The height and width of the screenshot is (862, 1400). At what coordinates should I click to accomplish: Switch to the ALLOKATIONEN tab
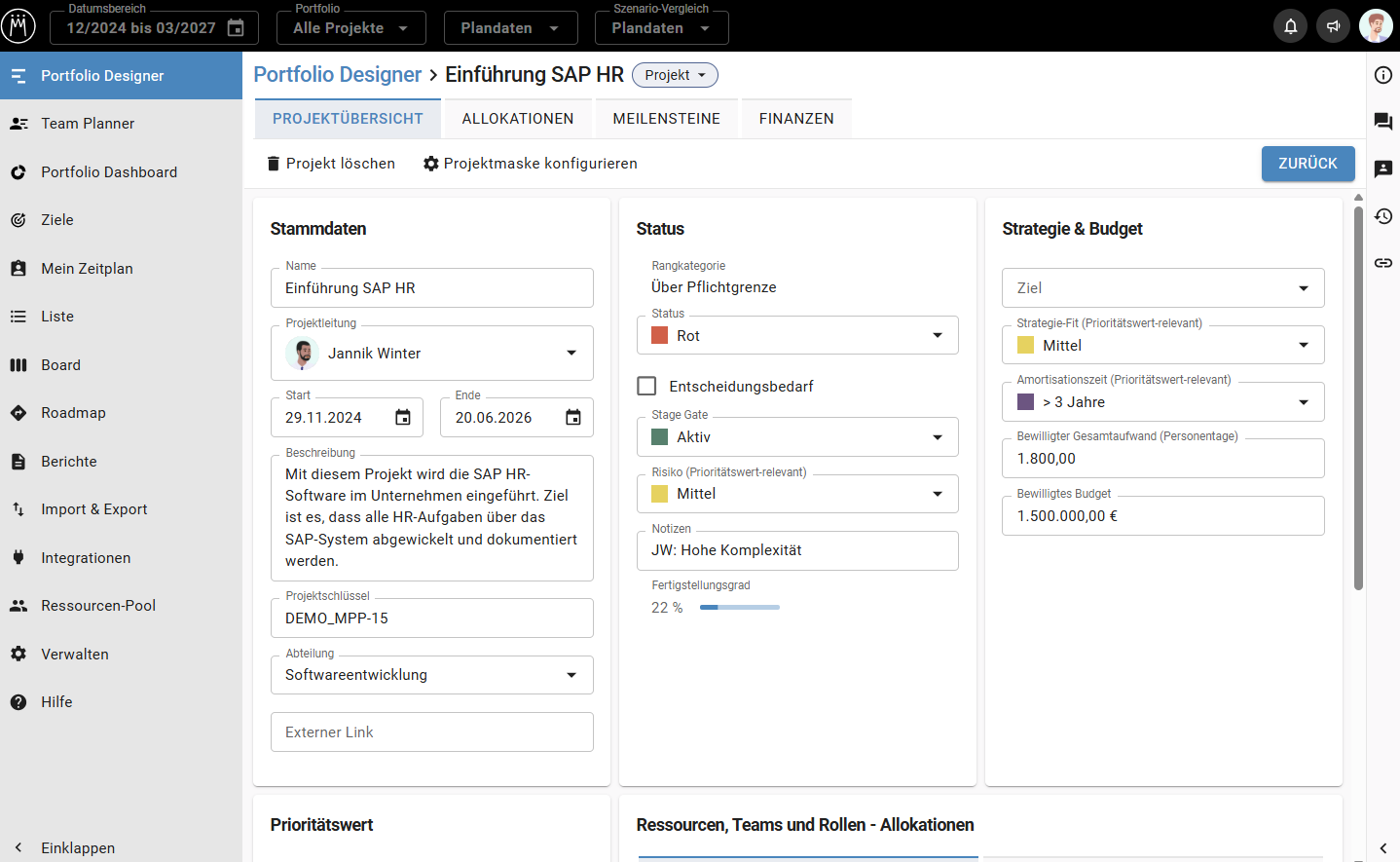518,119
